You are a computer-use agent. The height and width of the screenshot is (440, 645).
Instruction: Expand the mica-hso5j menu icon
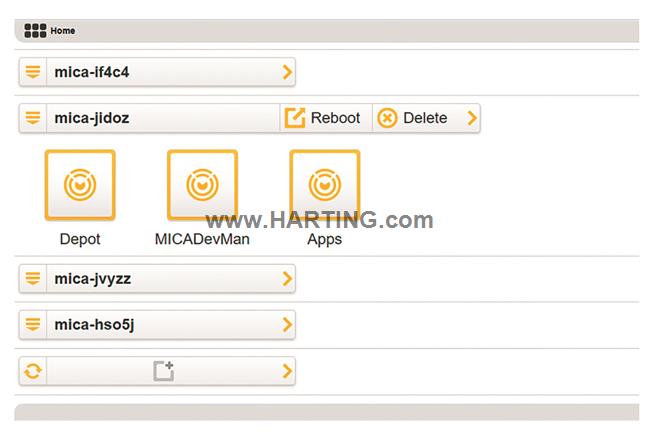tap(33, 324)
